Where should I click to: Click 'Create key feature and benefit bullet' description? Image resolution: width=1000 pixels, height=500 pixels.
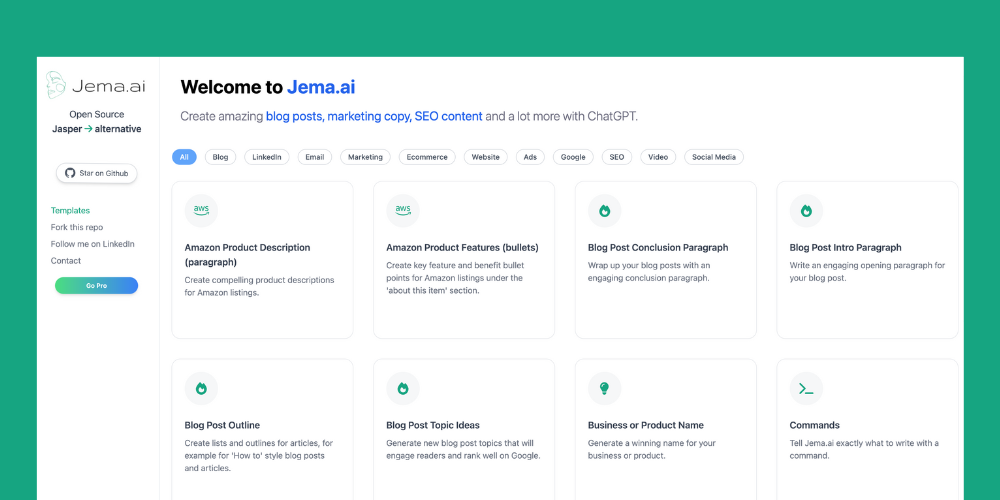point(455,278)
